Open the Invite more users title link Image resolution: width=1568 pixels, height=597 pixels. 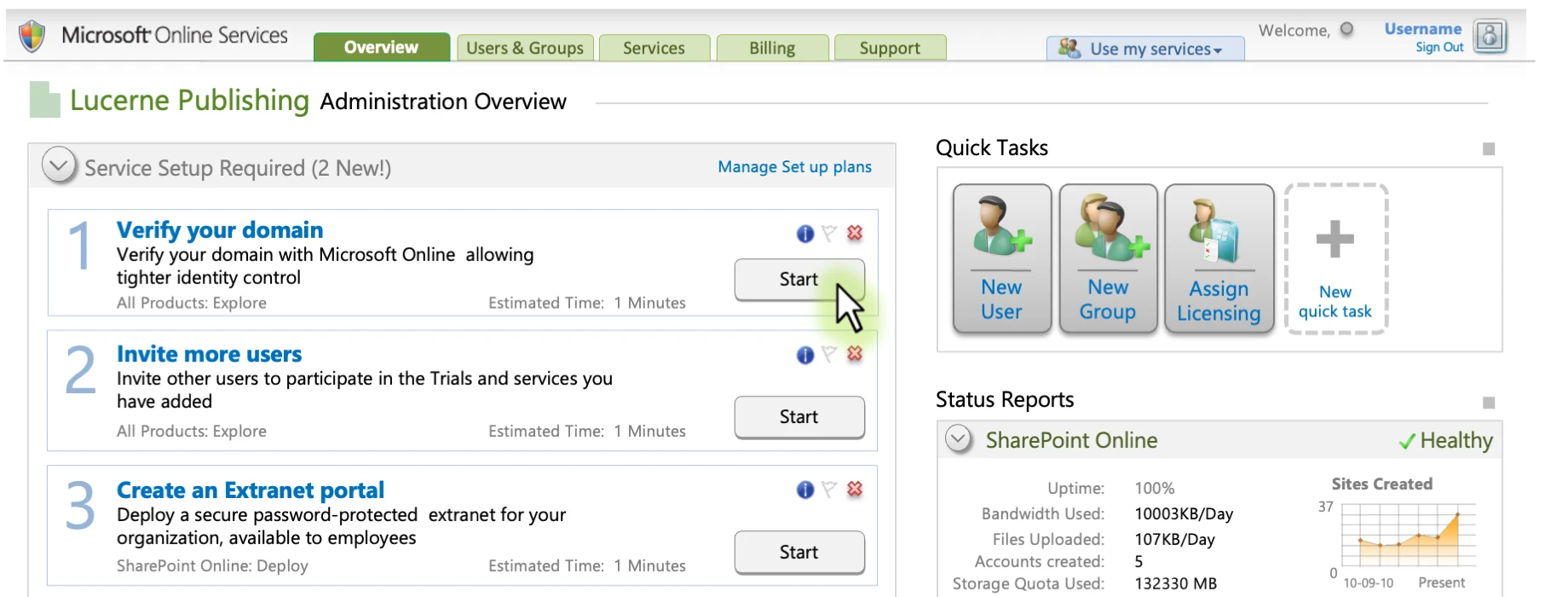tap(209, 354)
